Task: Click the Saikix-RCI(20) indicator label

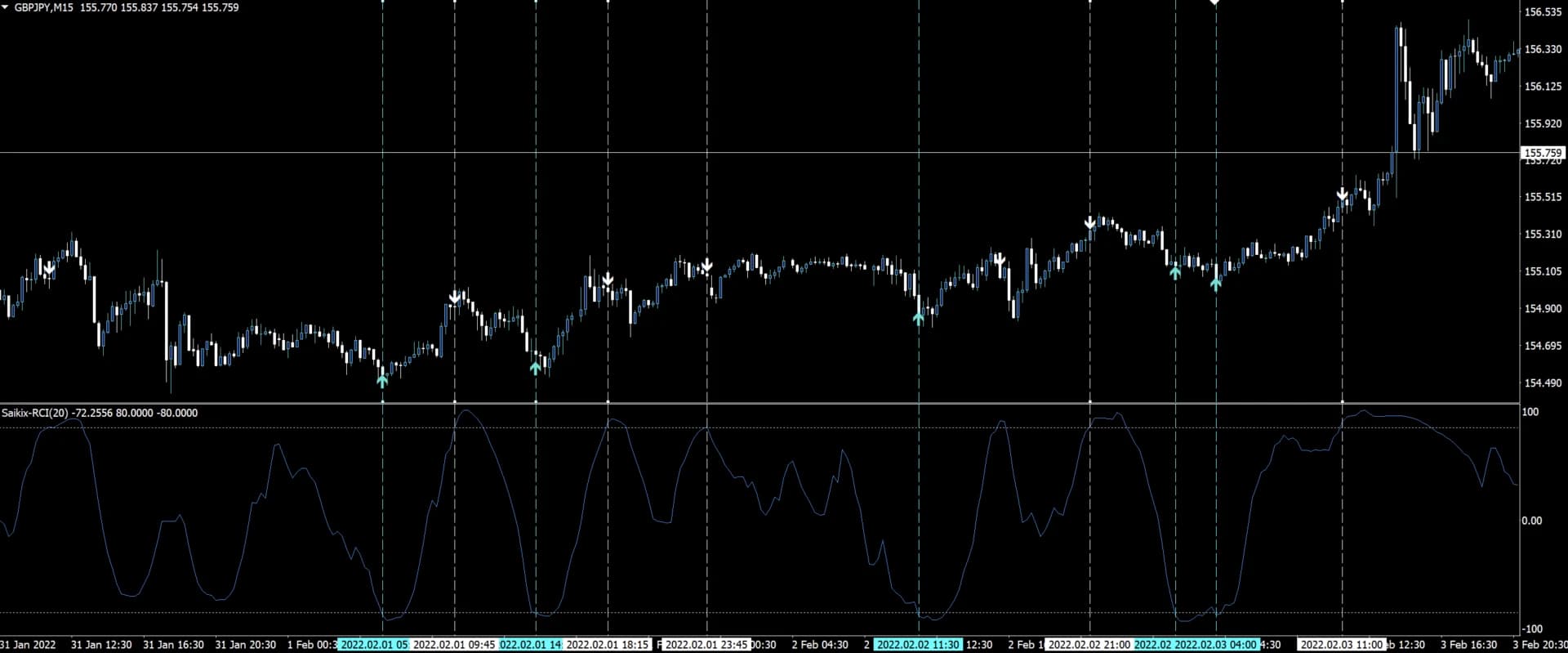Action: 34,414
